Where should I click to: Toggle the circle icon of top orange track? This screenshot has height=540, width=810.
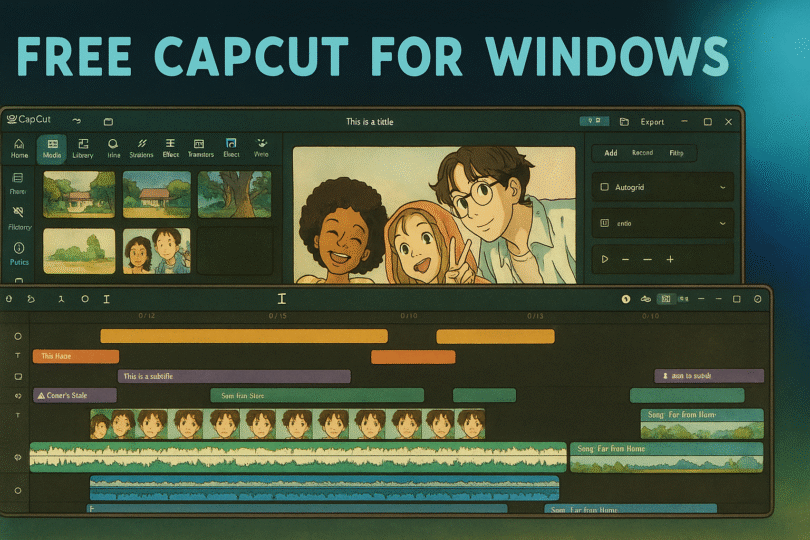click(18, 336)
